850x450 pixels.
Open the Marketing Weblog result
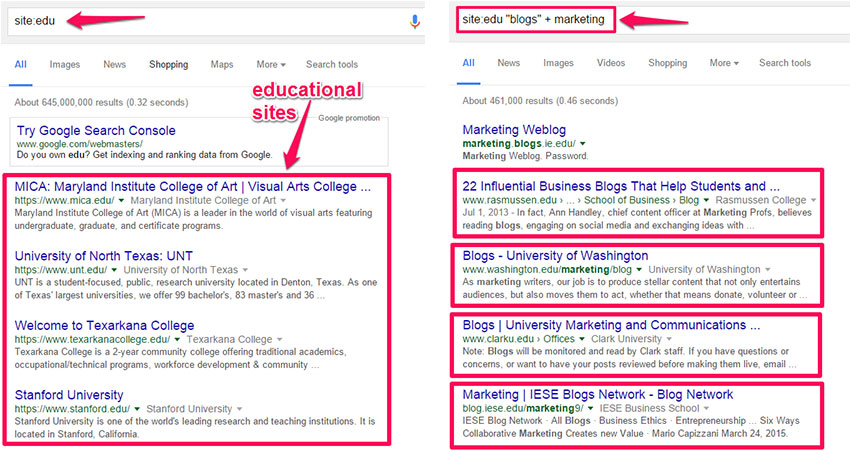[514, 130]
